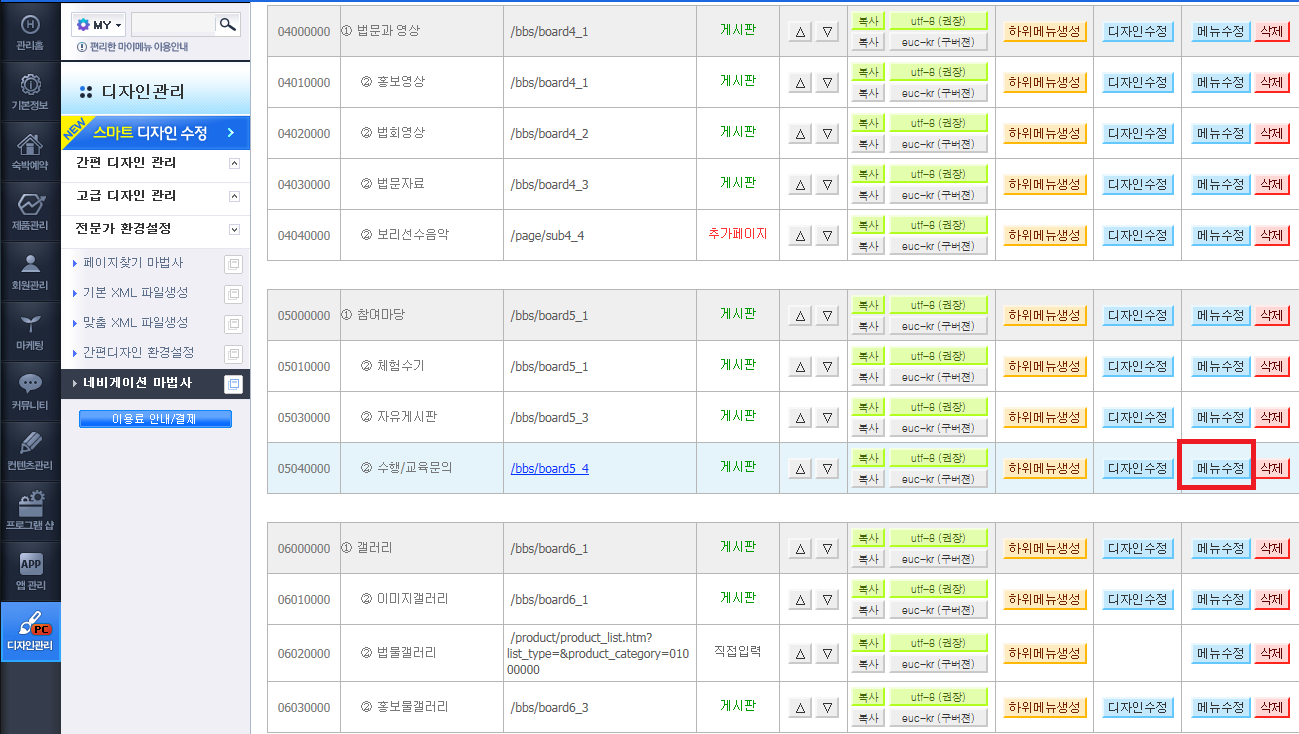Collapse the 고급 디자인 관리 section

tap(235, 196)
